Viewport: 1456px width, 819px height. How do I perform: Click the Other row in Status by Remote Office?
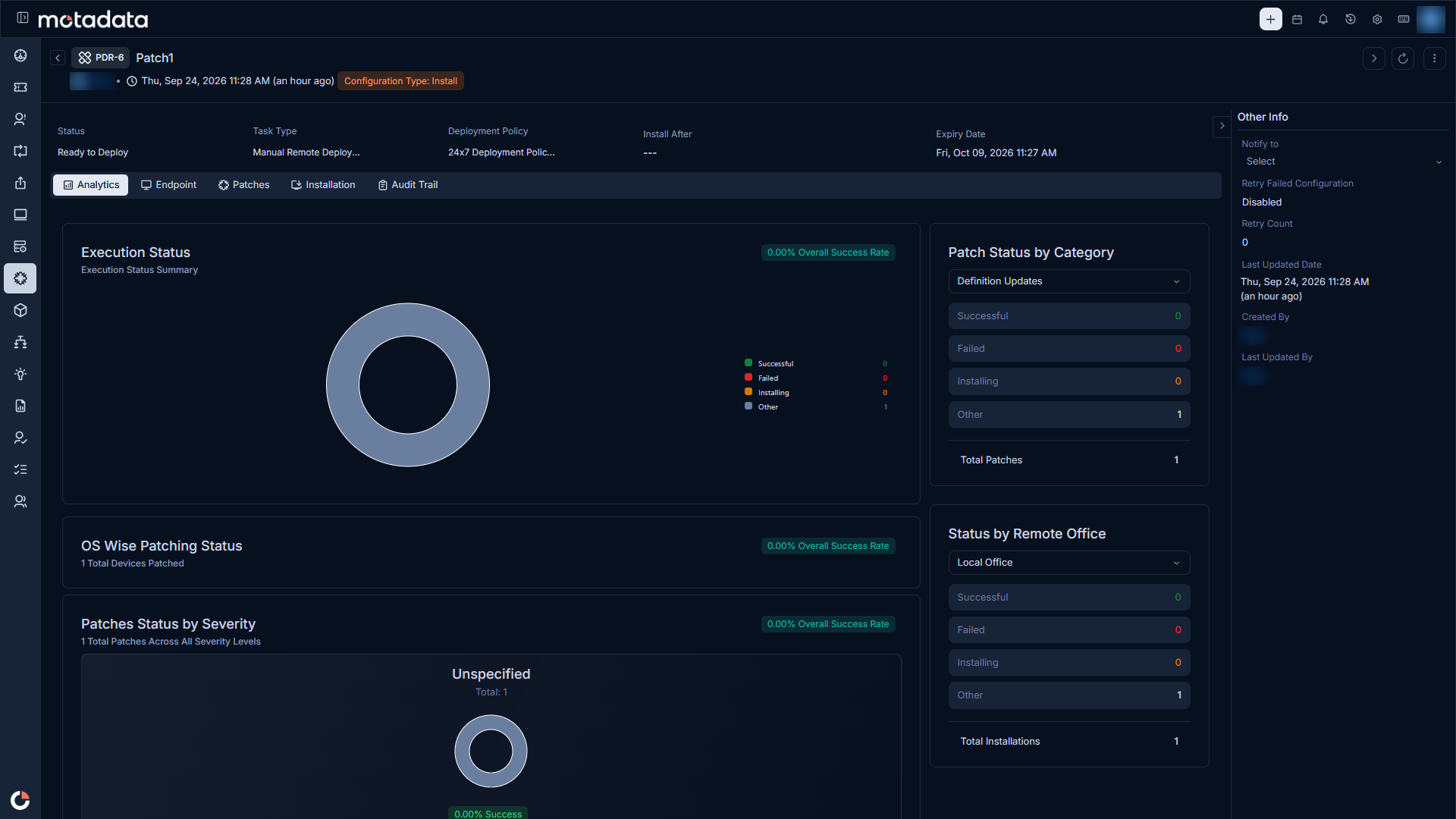1069,695
